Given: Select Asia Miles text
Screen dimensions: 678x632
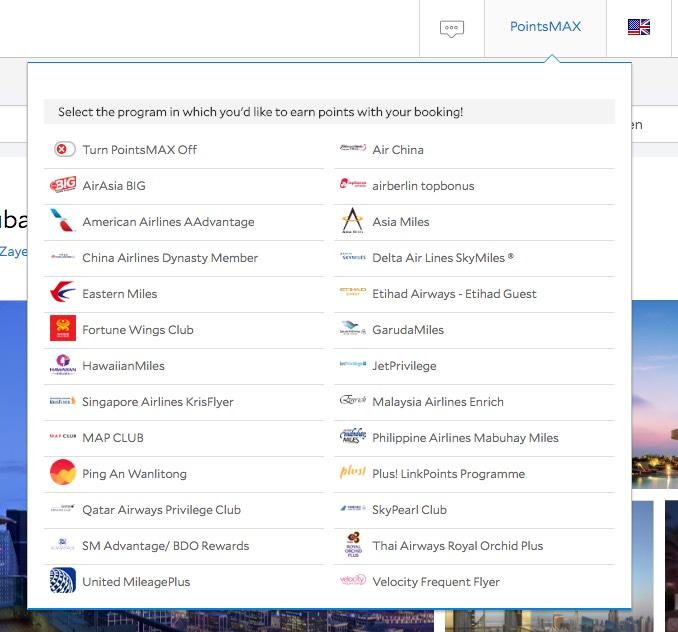Looking at the screenshot, I should tap(401, 222).
